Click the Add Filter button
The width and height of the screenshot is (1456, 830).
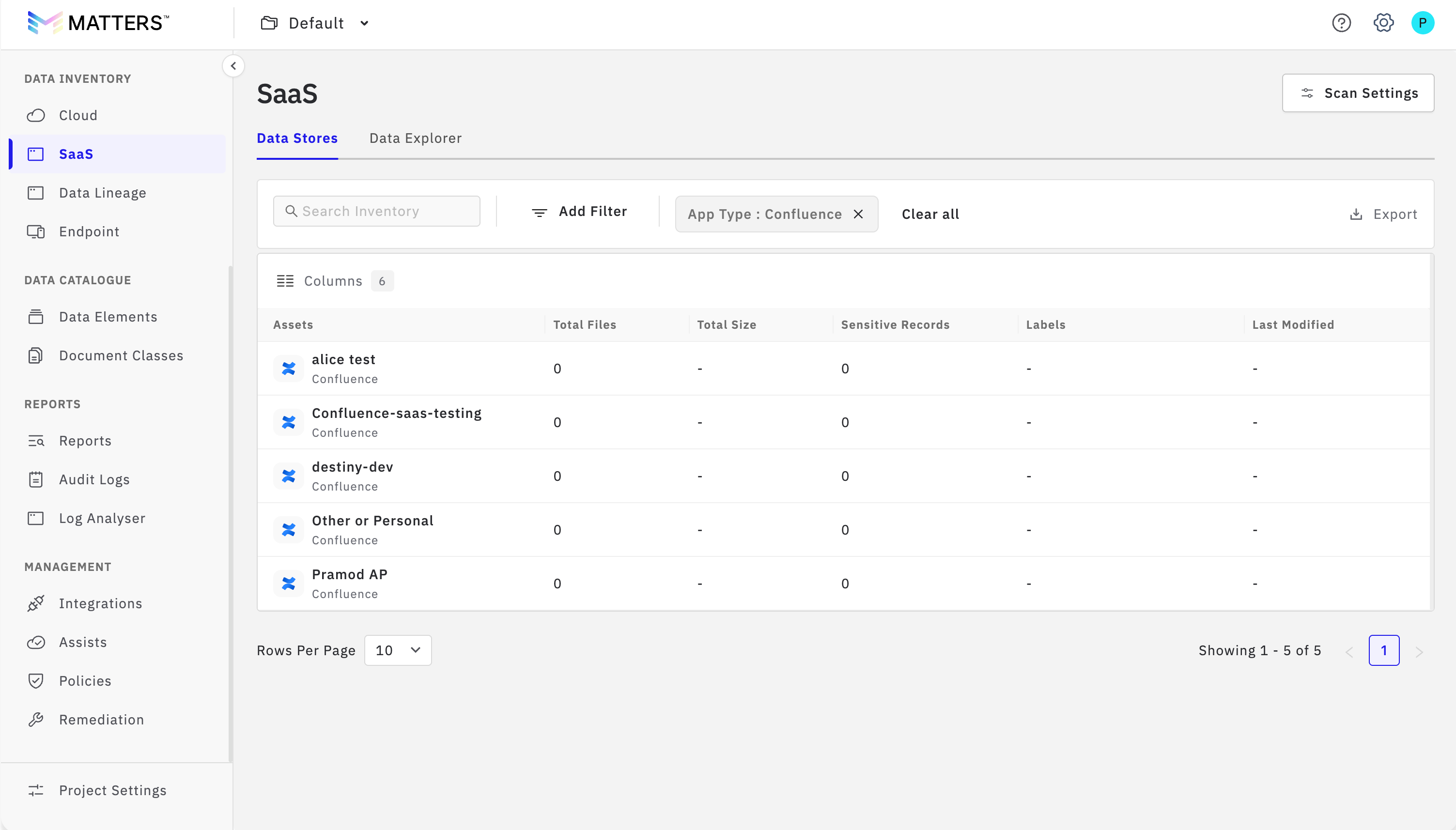(x=579, y=212)
